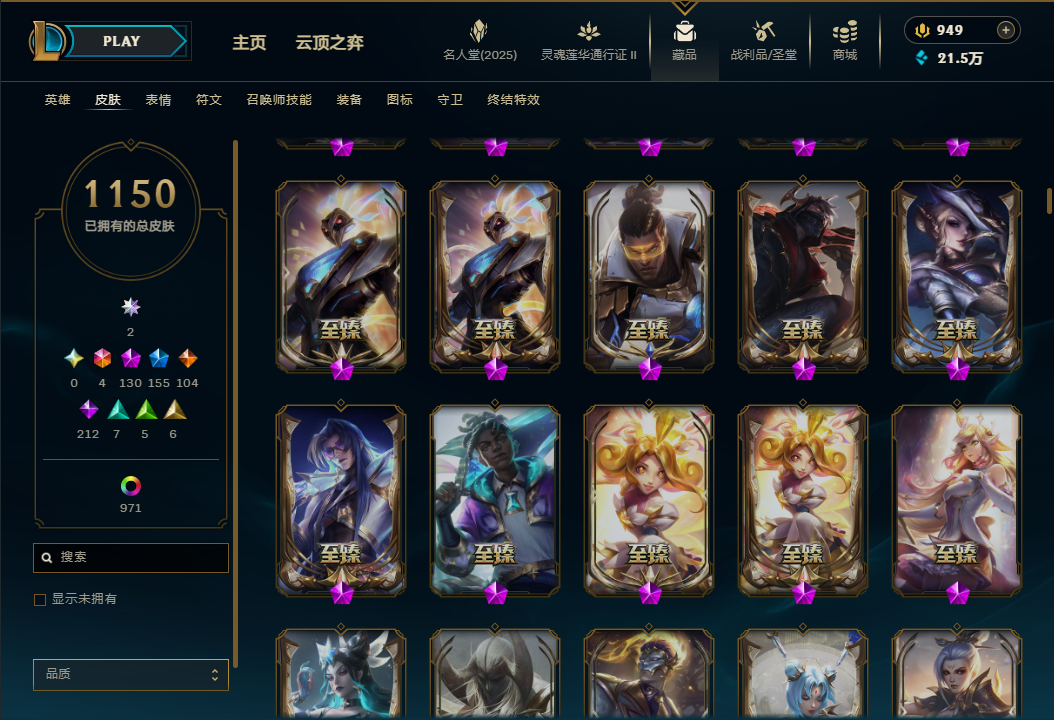Click the mythic purple gem count 130

pos(130,383)
